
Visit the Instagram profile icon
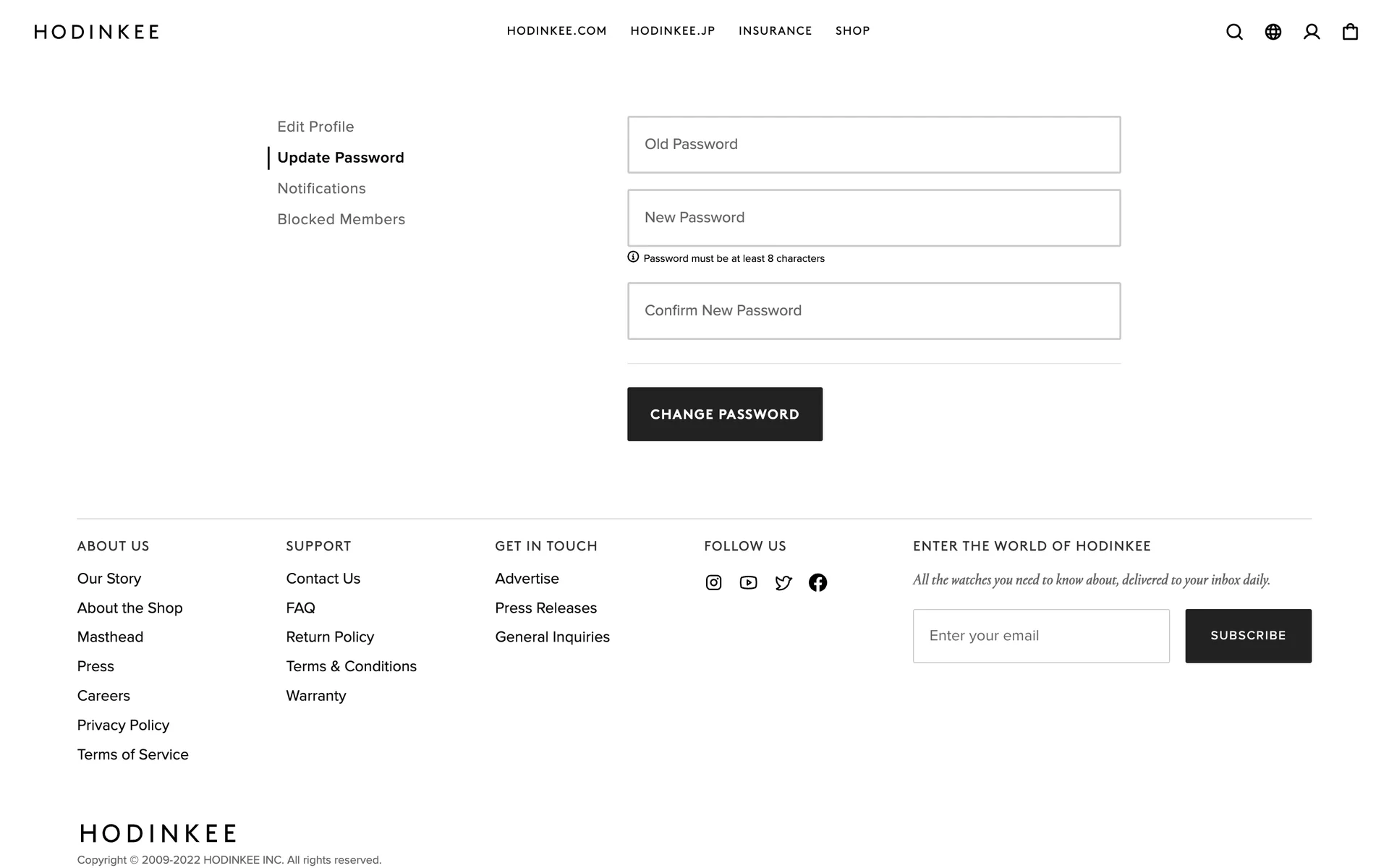713,582
